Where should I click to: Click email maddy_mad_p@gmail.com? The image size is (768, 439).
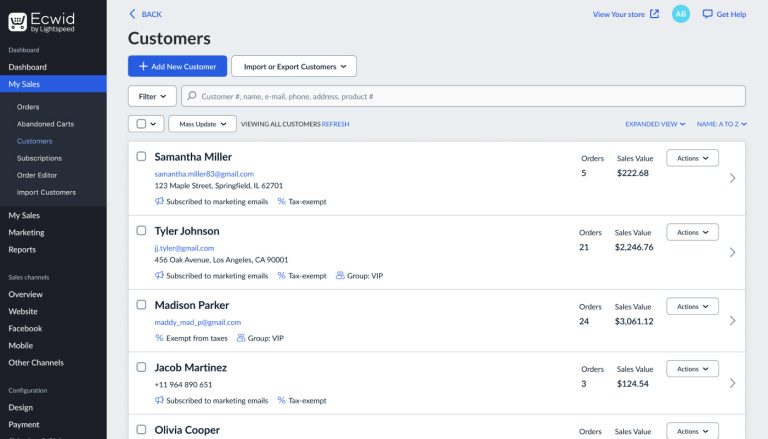click(198, 322)
